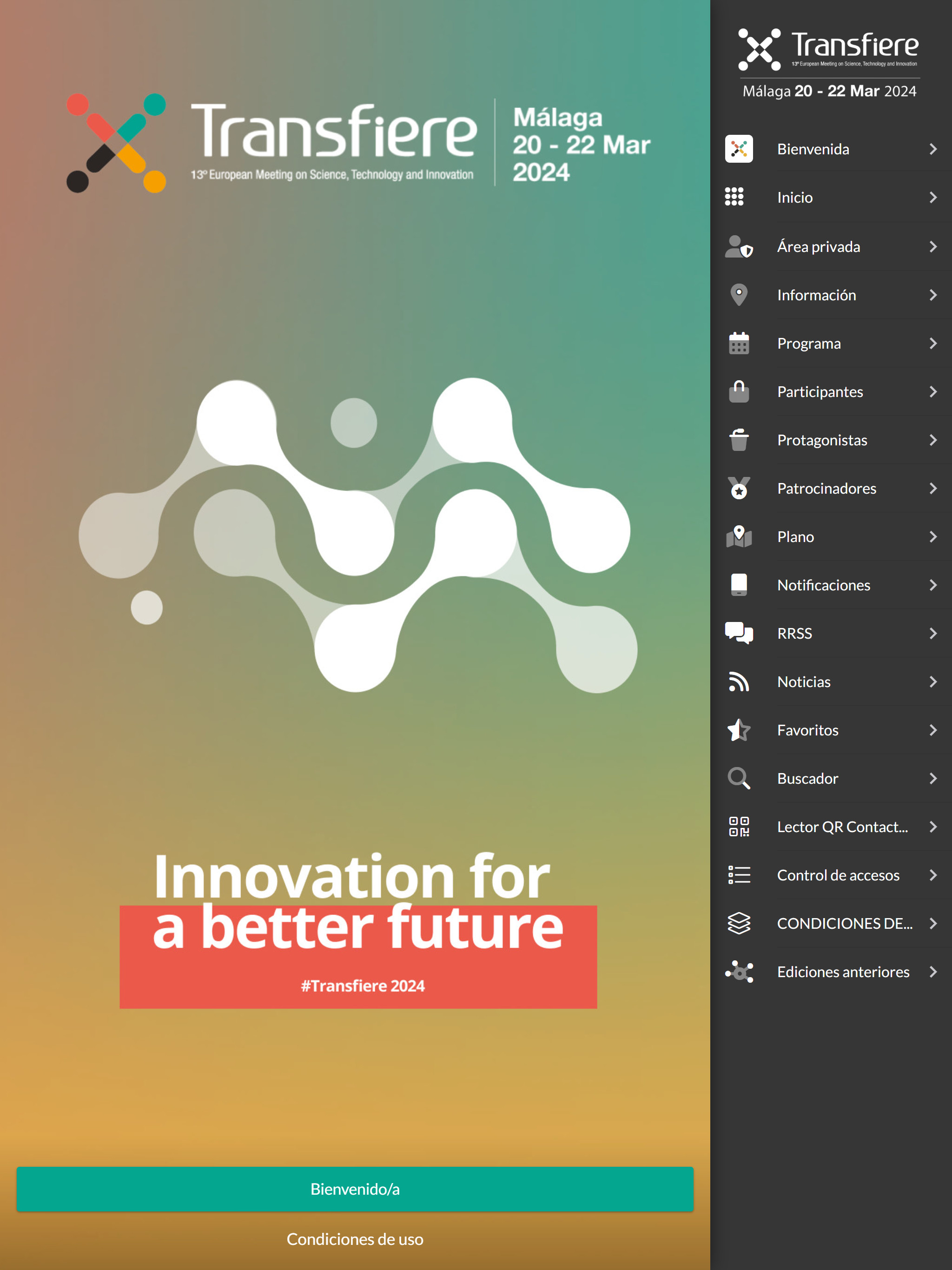Click the Patrocinadores medal icon
This screenshot has width=952, height=1270.
[738, 488]
